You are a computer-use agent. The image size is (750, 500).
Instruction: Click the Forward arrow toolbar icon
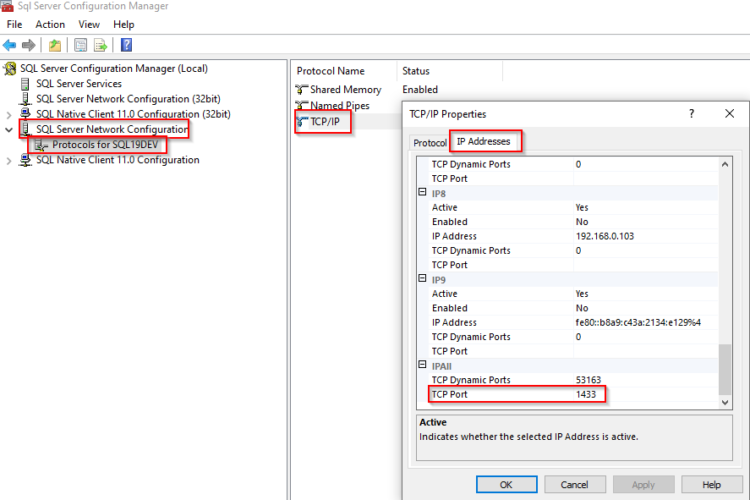pyautogui.click(x=29, y=45)
